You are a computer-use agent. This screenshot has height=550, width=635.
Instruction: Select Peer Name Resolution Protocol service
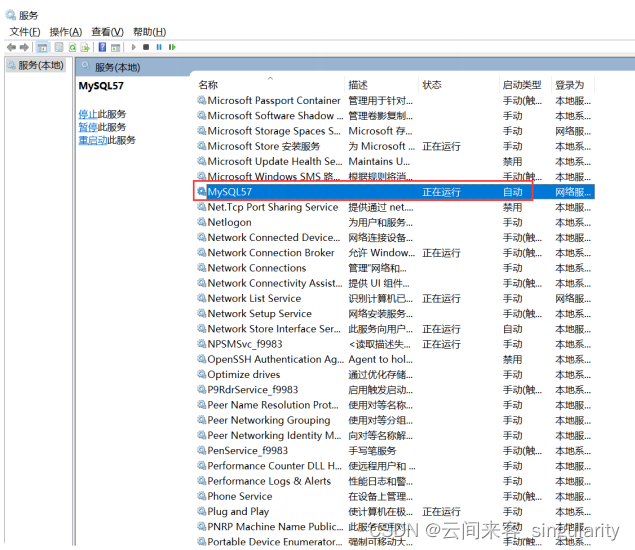pyautogui.click(x=395, y=405)
